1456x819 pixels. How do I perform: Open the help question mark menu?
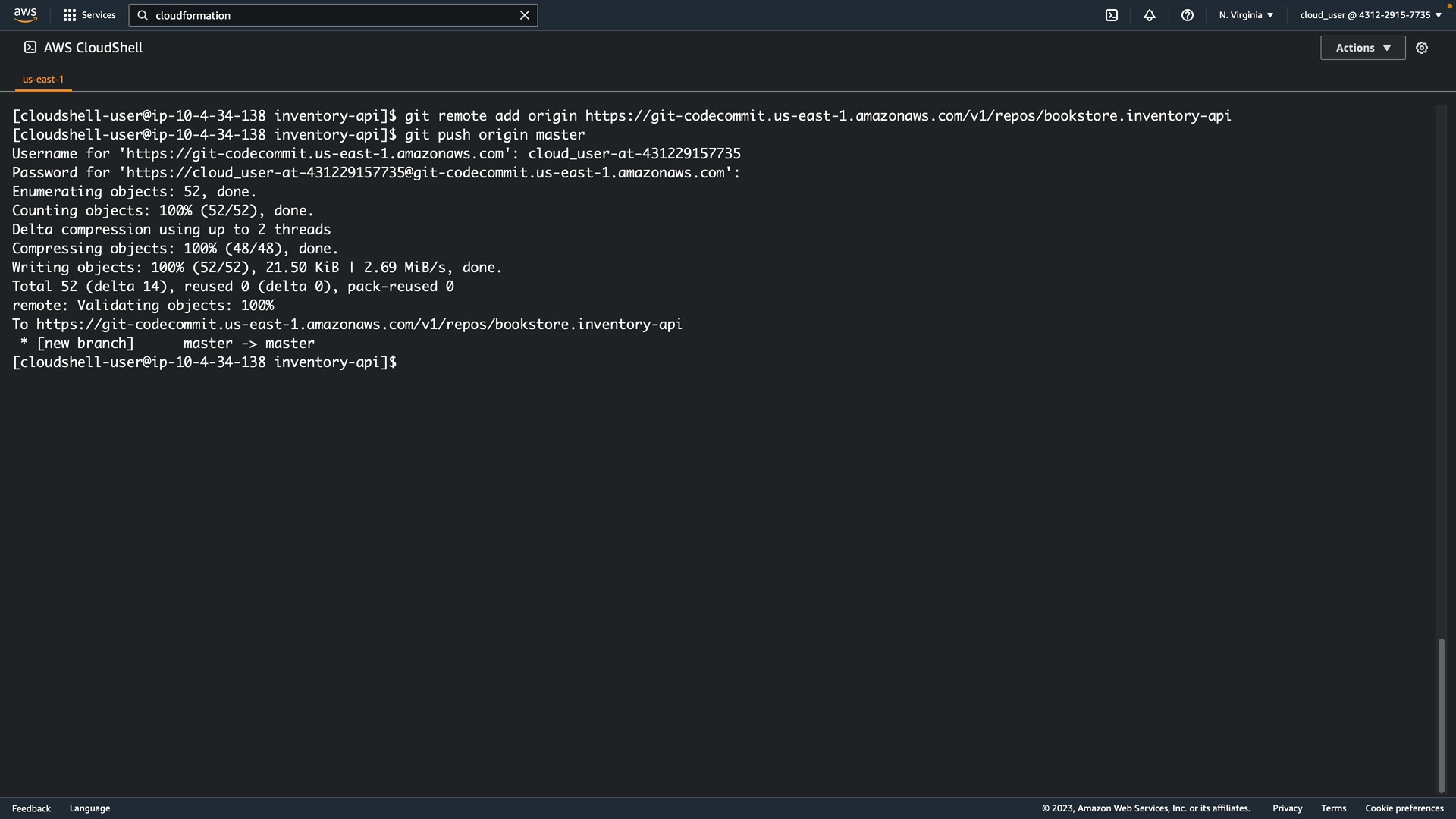(1187, 15)
